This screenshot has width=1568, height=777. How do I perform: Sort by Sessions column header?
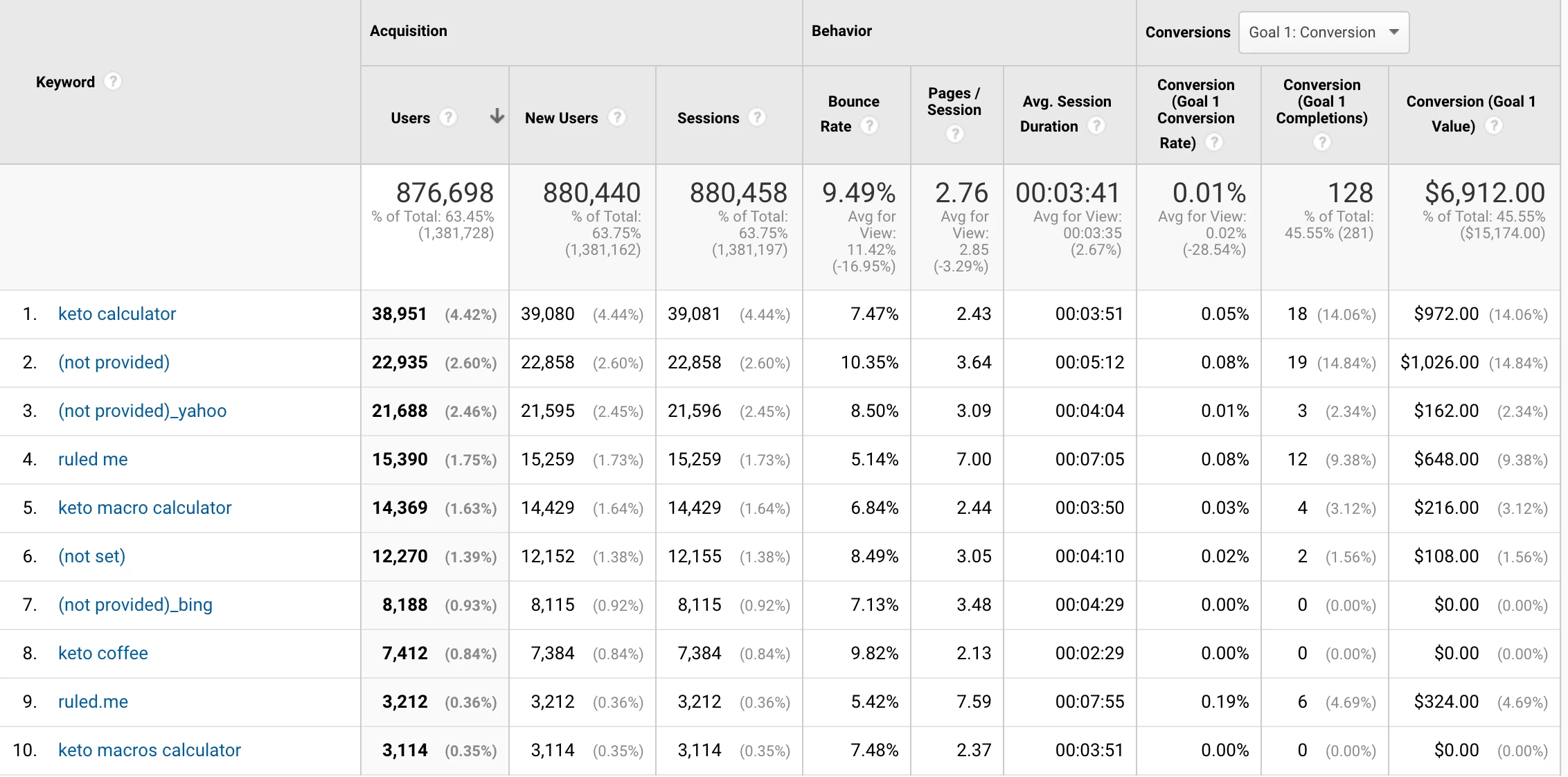[708, 118]
